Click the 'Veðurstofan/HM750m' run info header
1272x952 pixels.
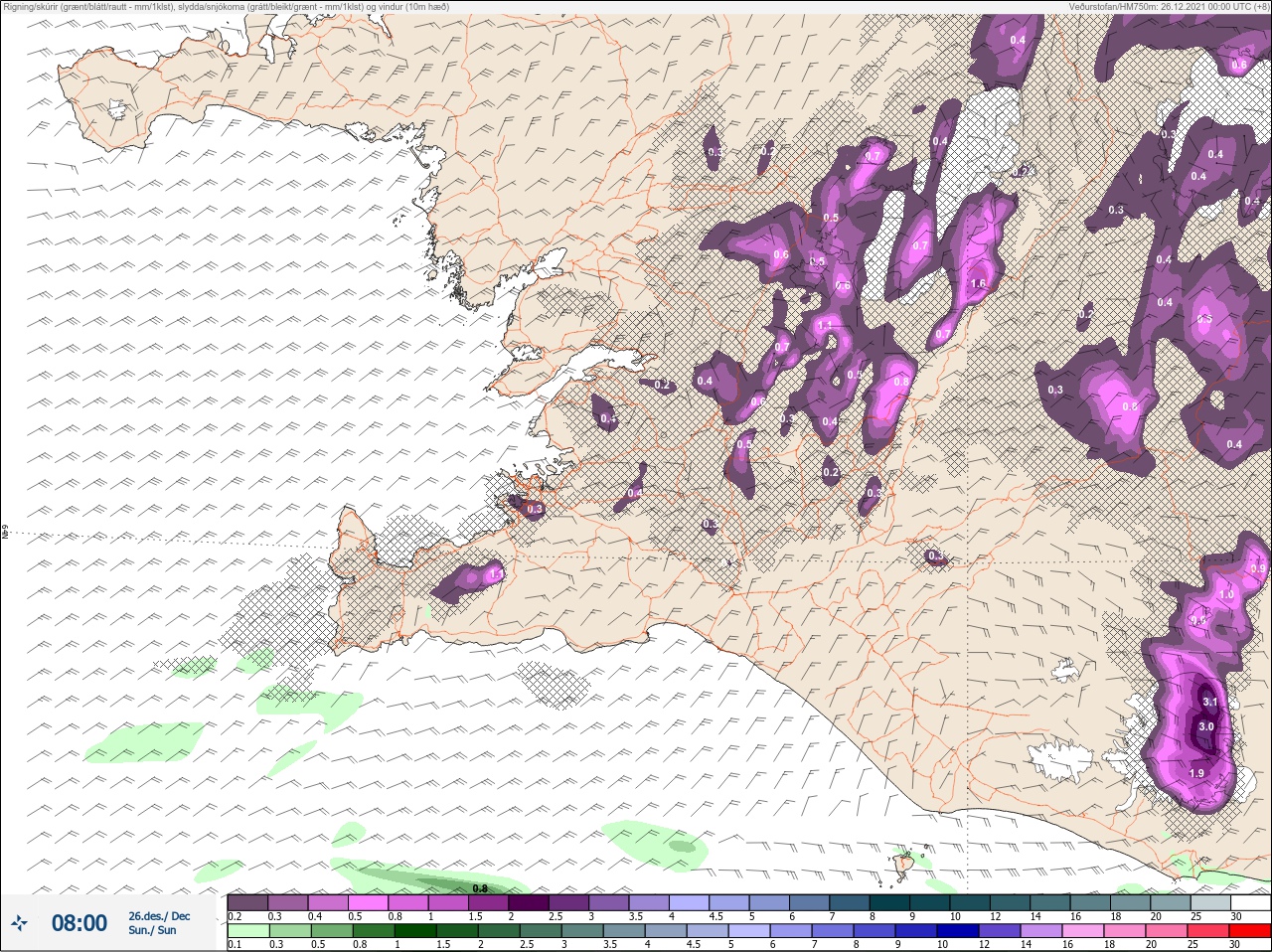click(x=1169, y=7)
